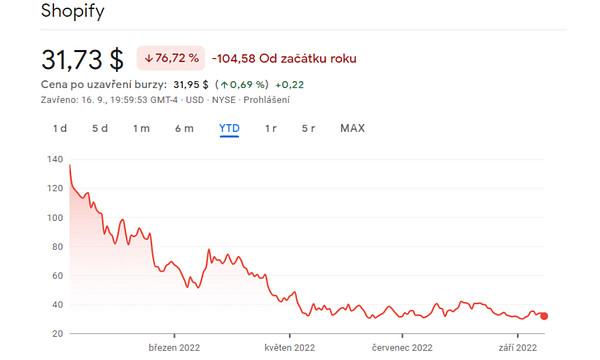Click the after-hours price 31,95 $
The image size is (600, 360).
pos(191,85)
